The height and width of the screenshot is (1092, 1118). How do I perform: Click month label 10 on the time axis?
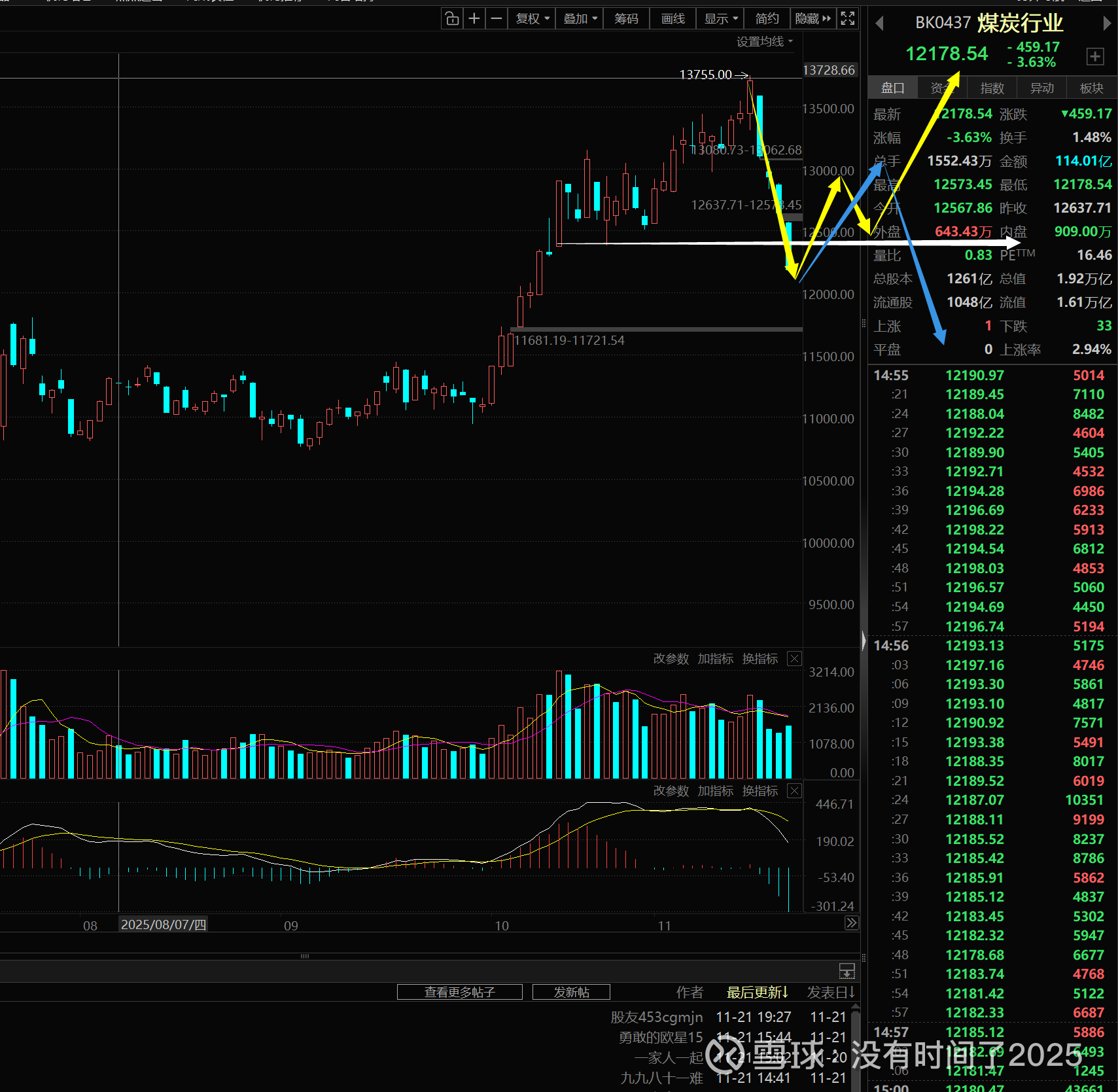(x=502, y=926)
